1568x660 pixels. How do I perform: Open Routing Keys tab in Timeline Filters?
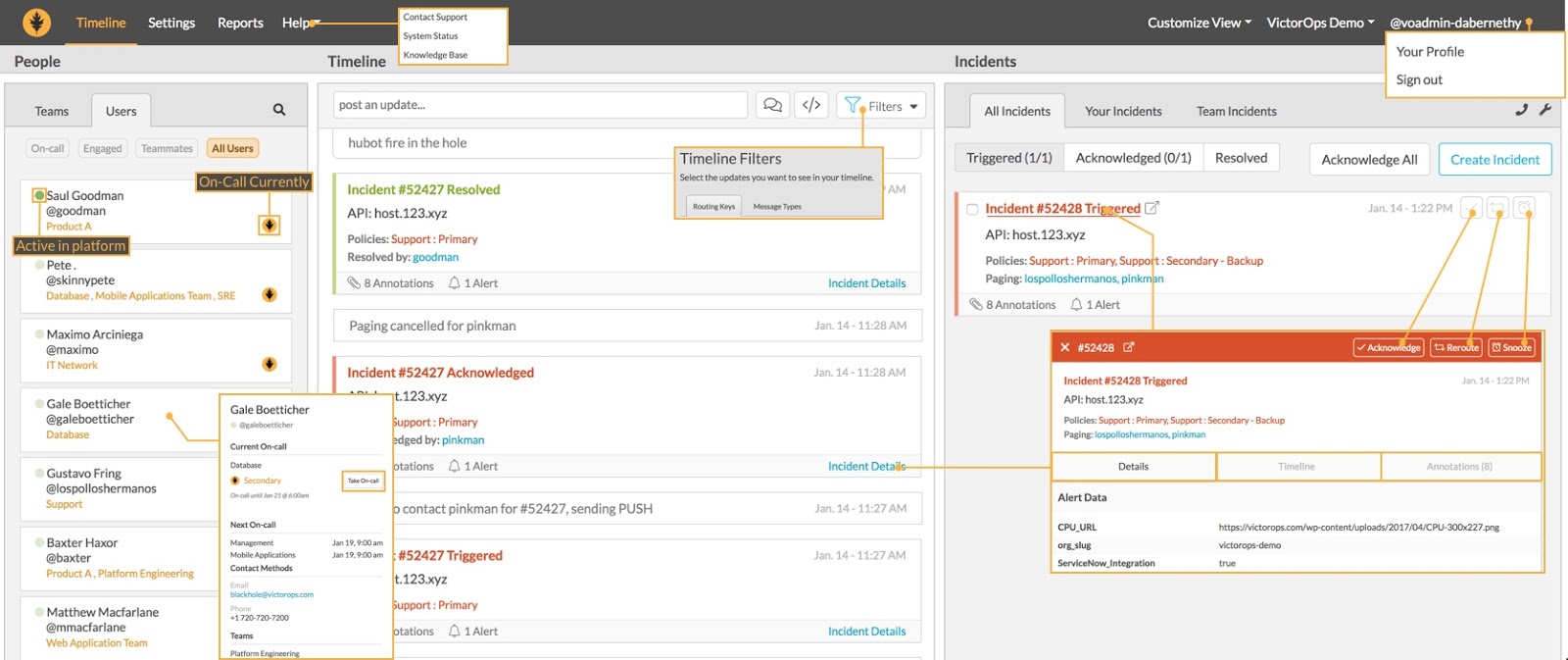(713, 206)
